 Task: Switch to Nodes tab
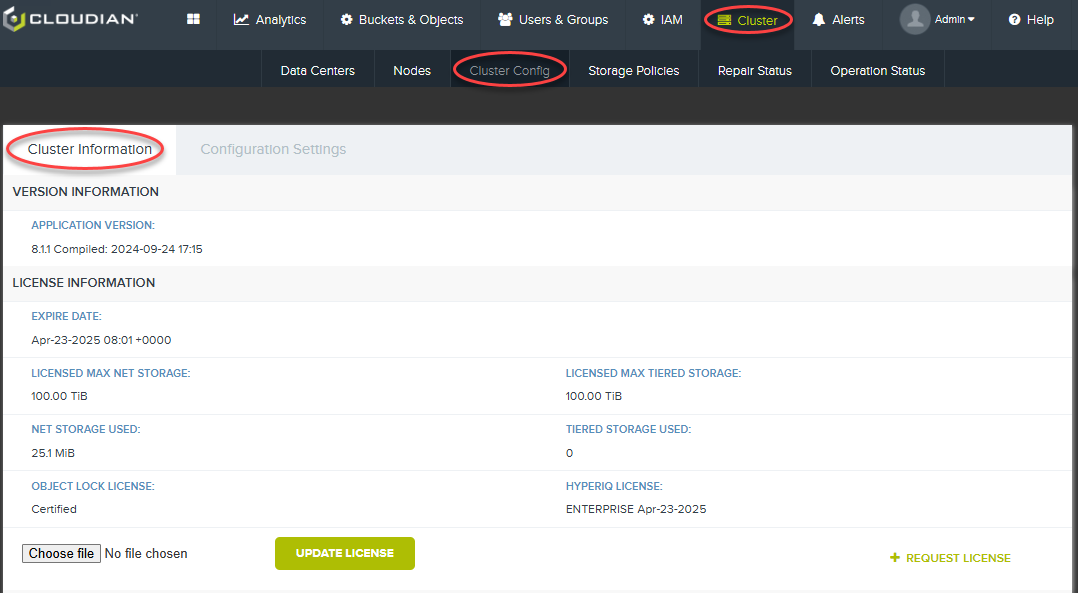[412, 70]
